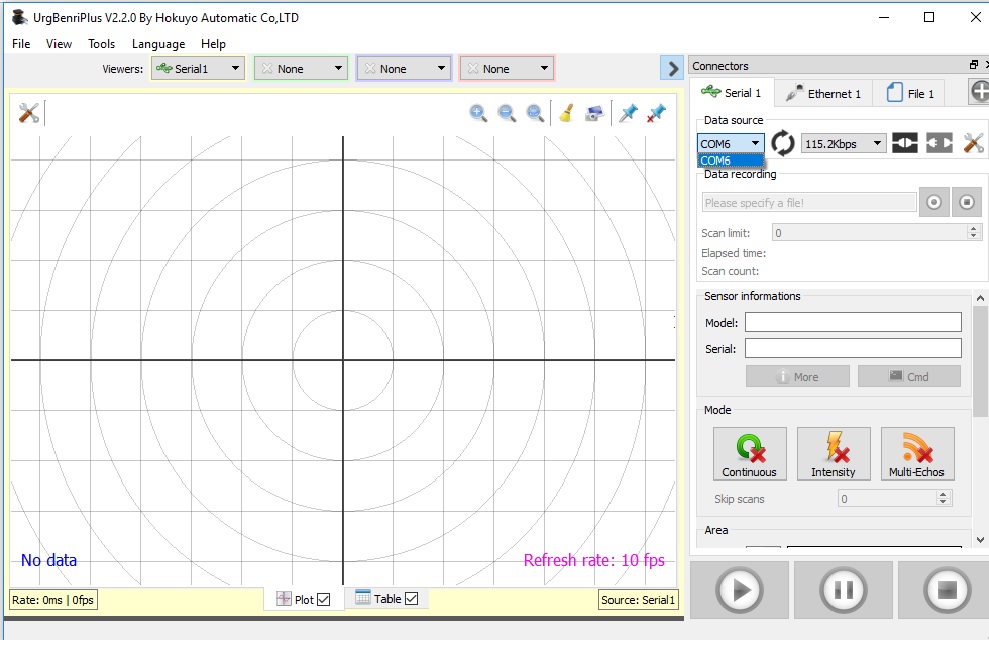The height and width of the screenshot is (659, 989).
Task: Switch to Serial 1 tab
Action: coord(731,93)
